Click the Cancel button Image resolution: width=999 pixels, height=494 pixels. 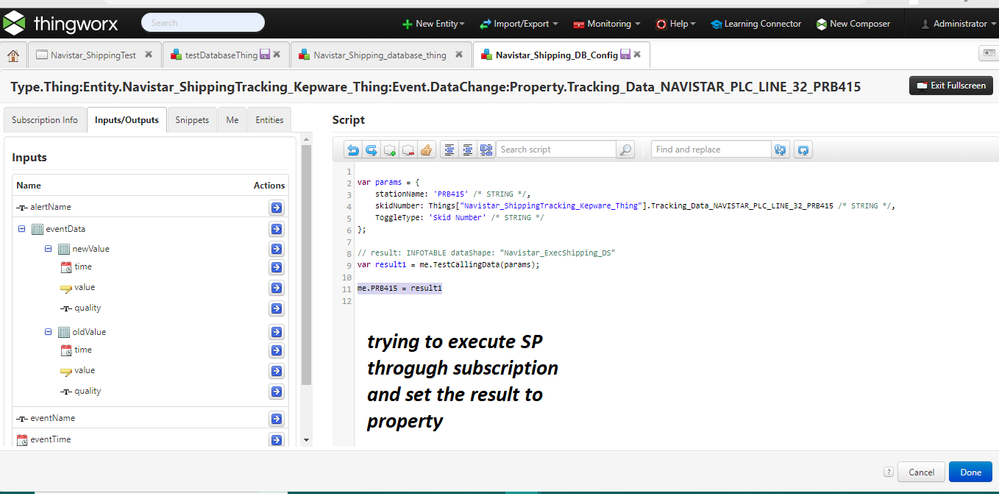click(x=921, y=472)
